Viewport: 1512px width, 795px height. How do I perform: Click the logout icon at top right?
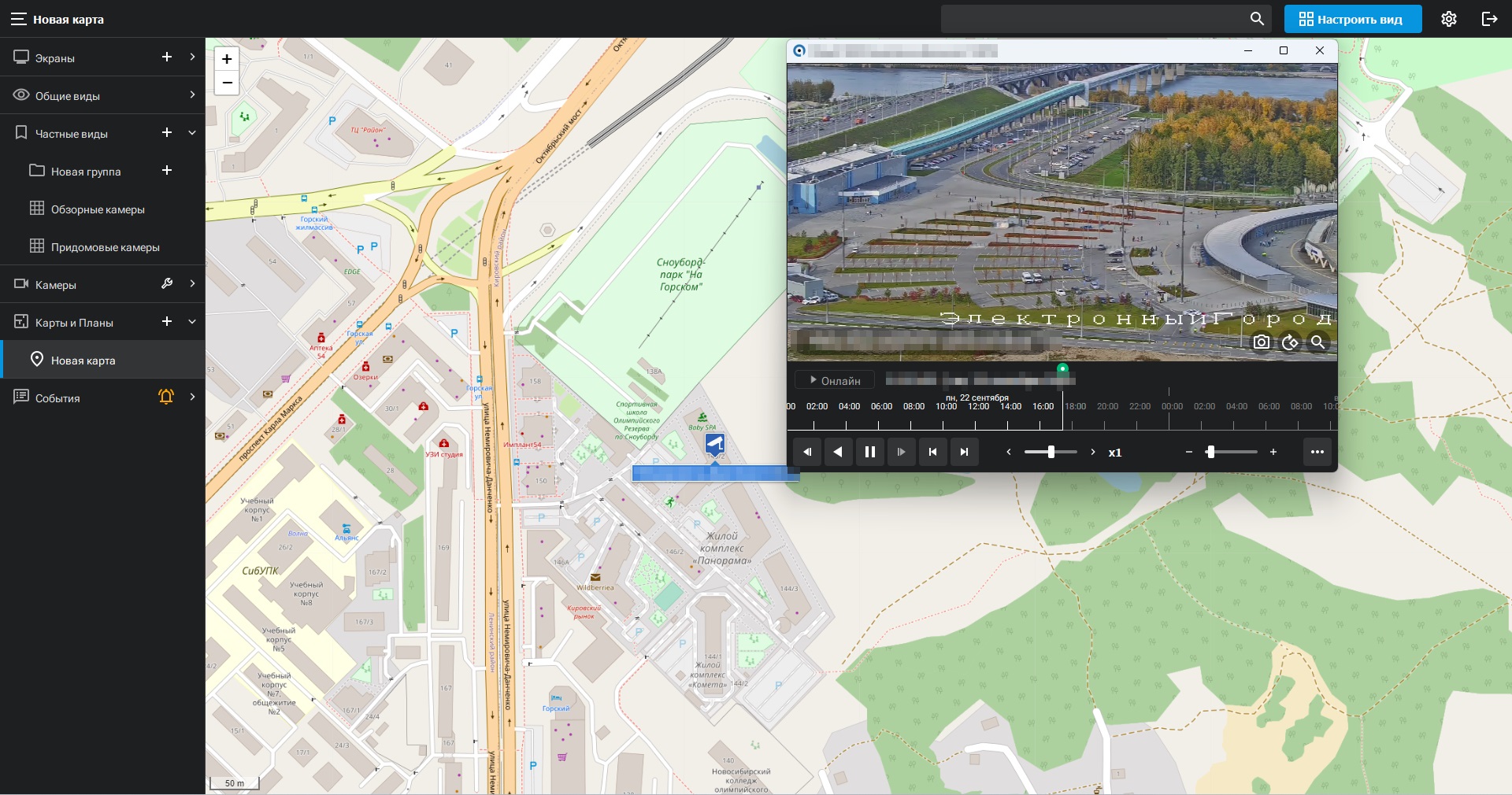[x=1489, y=19]
